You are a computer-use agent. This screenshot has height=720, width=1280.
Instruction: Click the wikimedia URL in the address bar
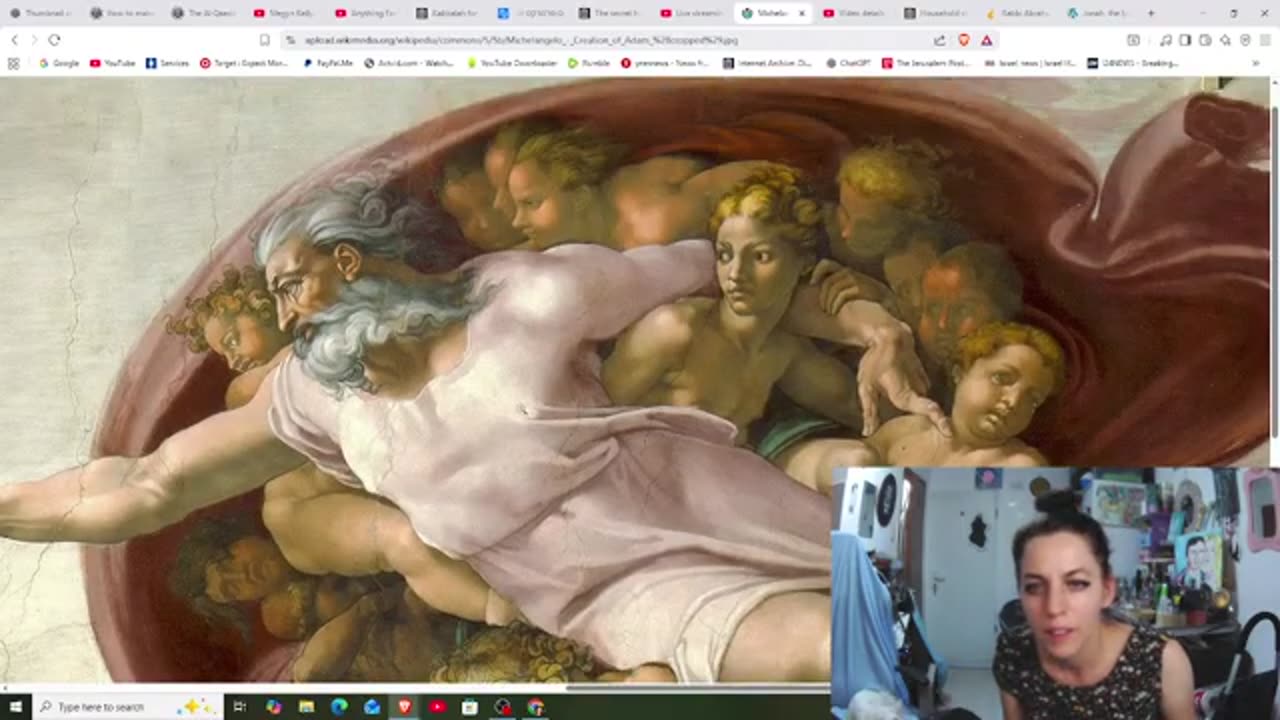(521, 40)
